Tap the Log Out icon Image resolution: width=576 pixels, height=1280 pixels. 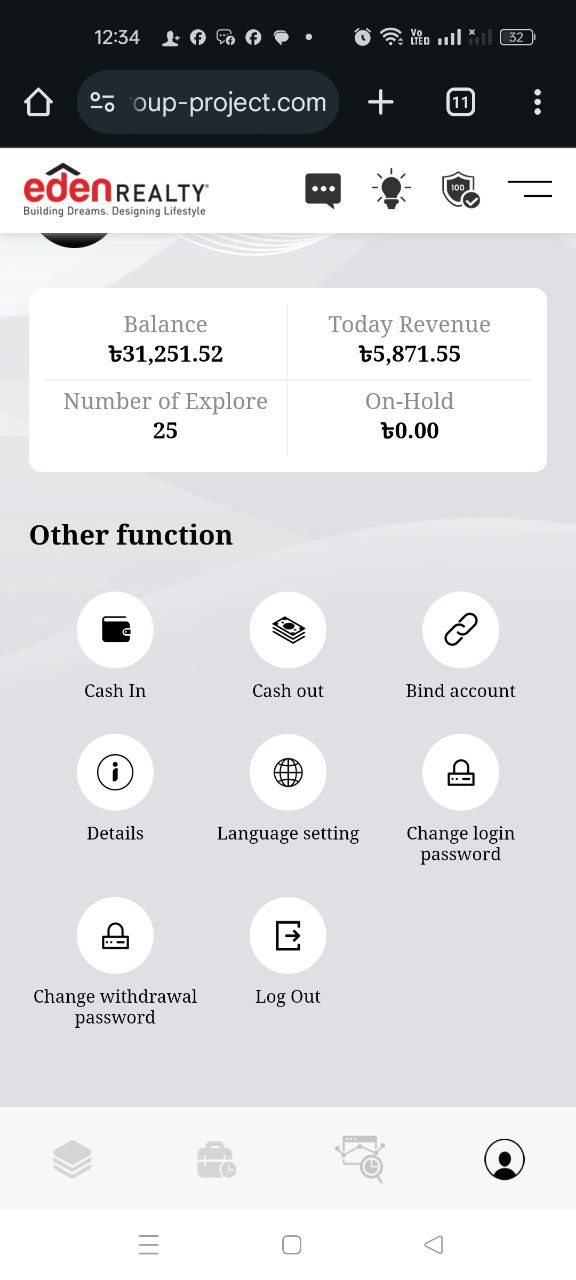(x=288, y=935)
